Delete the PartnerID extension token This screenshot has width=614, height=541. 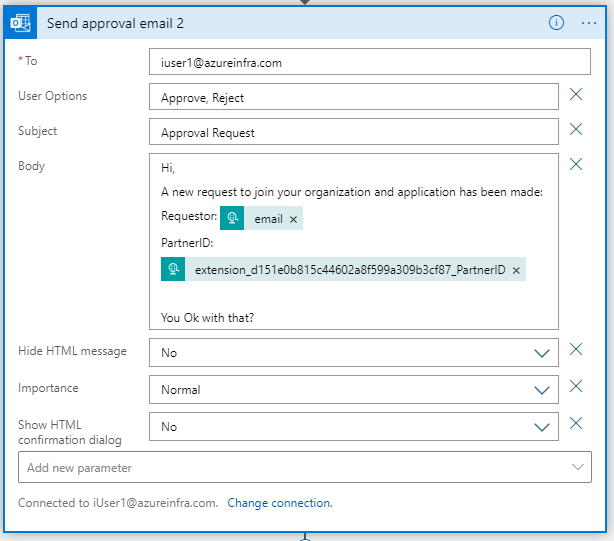click(516, 270)
